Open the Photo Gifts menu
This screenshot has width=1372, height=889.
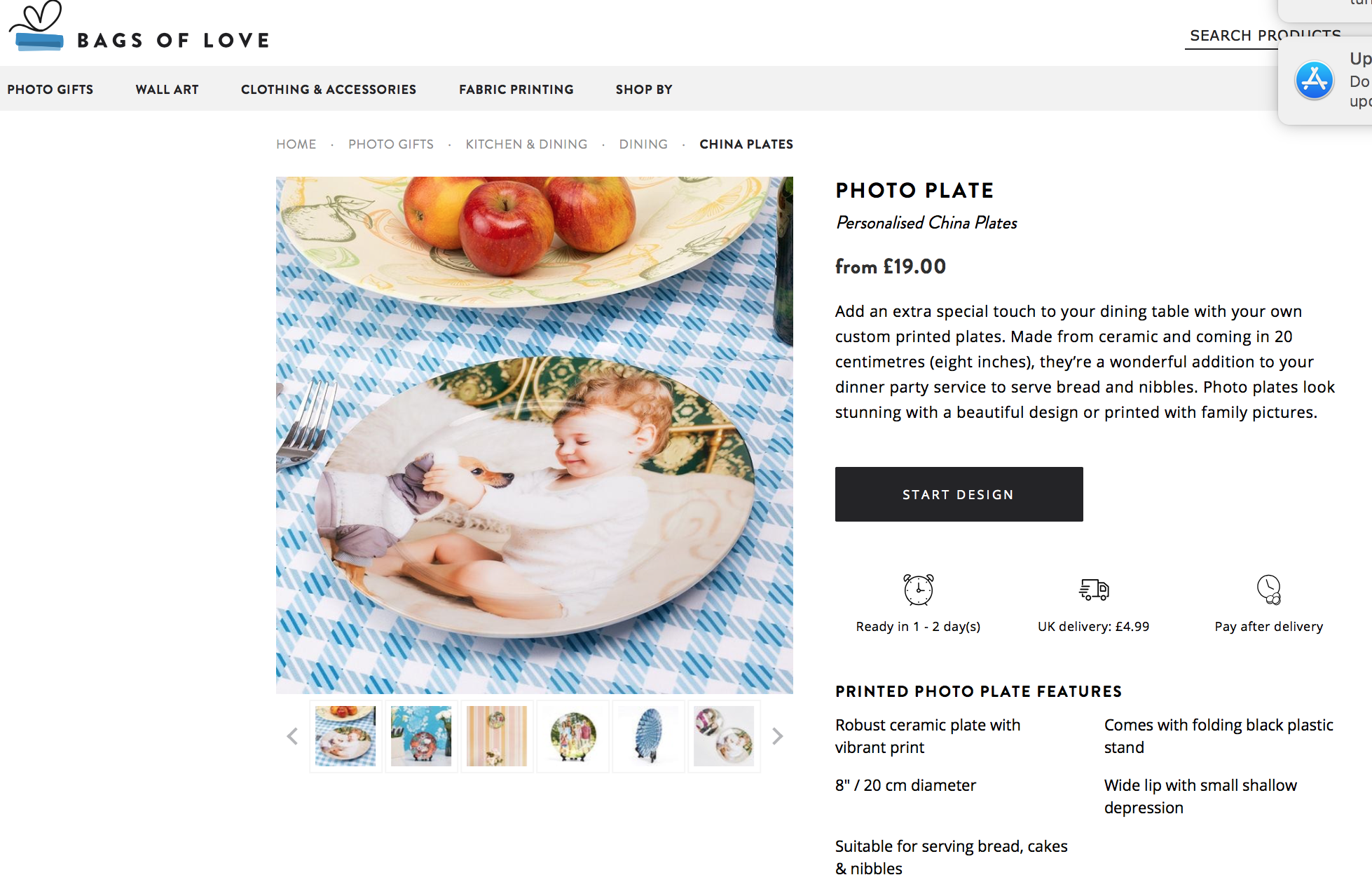pos(50,89)
